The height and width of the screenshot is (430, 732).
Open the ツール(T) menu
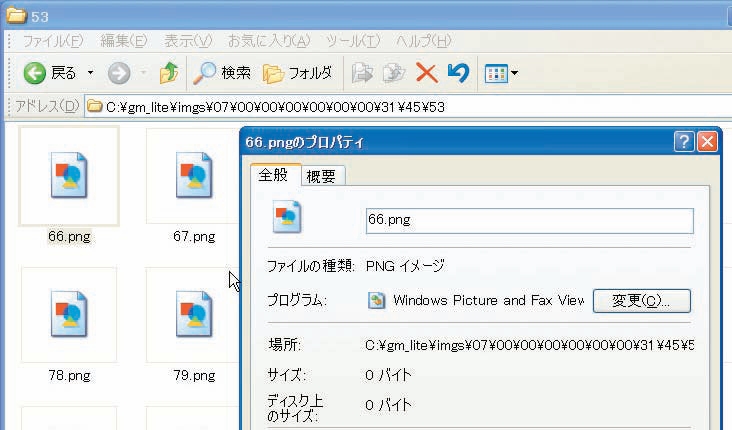(x=353, y=41)
